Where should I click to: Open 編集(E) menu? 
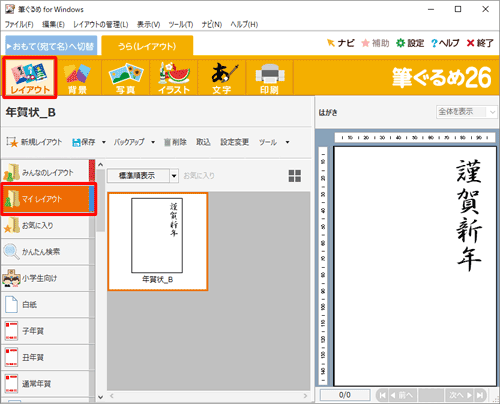pos(53,24)
